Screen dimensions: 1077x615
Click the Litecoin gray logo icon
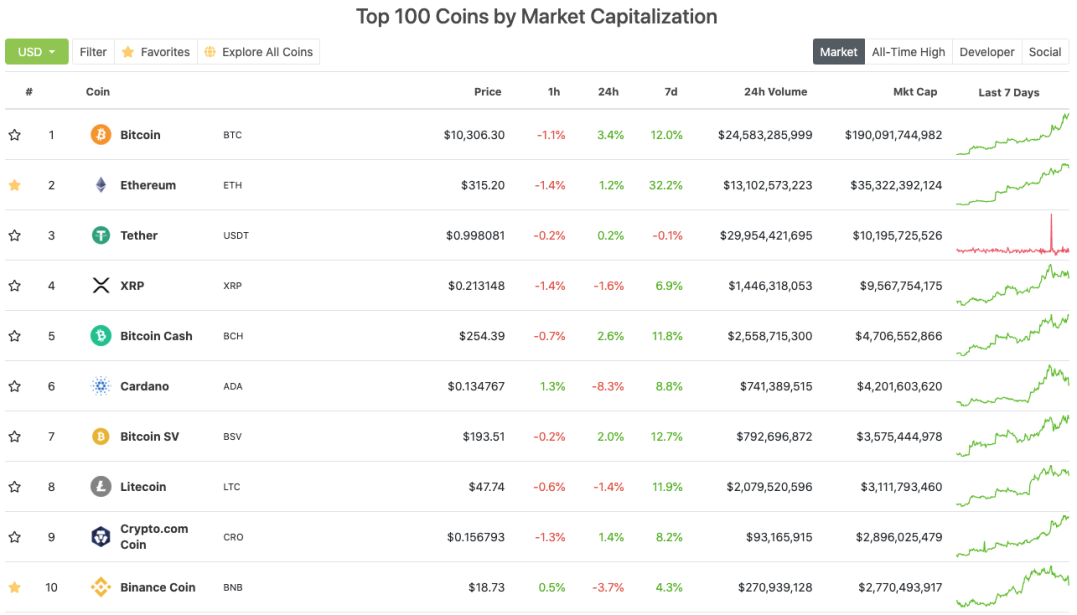pyautogui.click(x=101, y=487)
